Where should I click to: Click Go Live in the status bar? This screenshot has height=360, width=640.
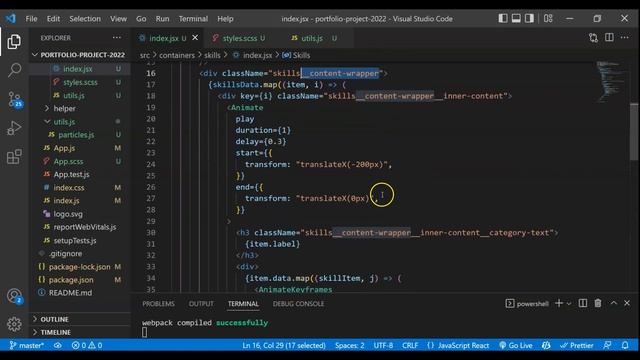(x=516, y=345)
